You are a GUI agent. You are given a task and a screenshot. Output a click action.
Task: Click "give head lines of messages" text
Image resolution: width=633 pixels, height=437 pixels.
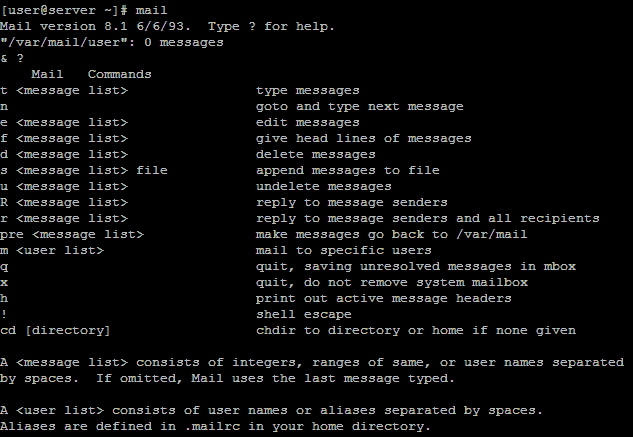363,138
